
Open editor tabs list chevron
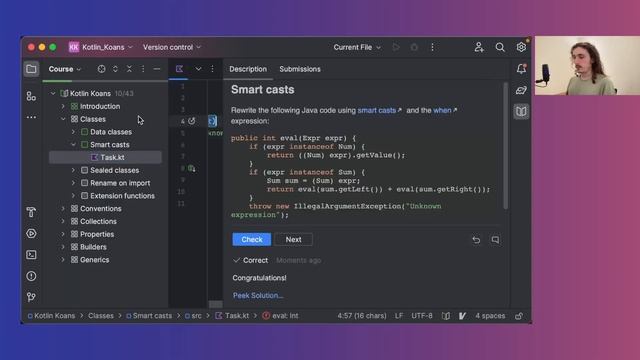click(x=198, y=69)
